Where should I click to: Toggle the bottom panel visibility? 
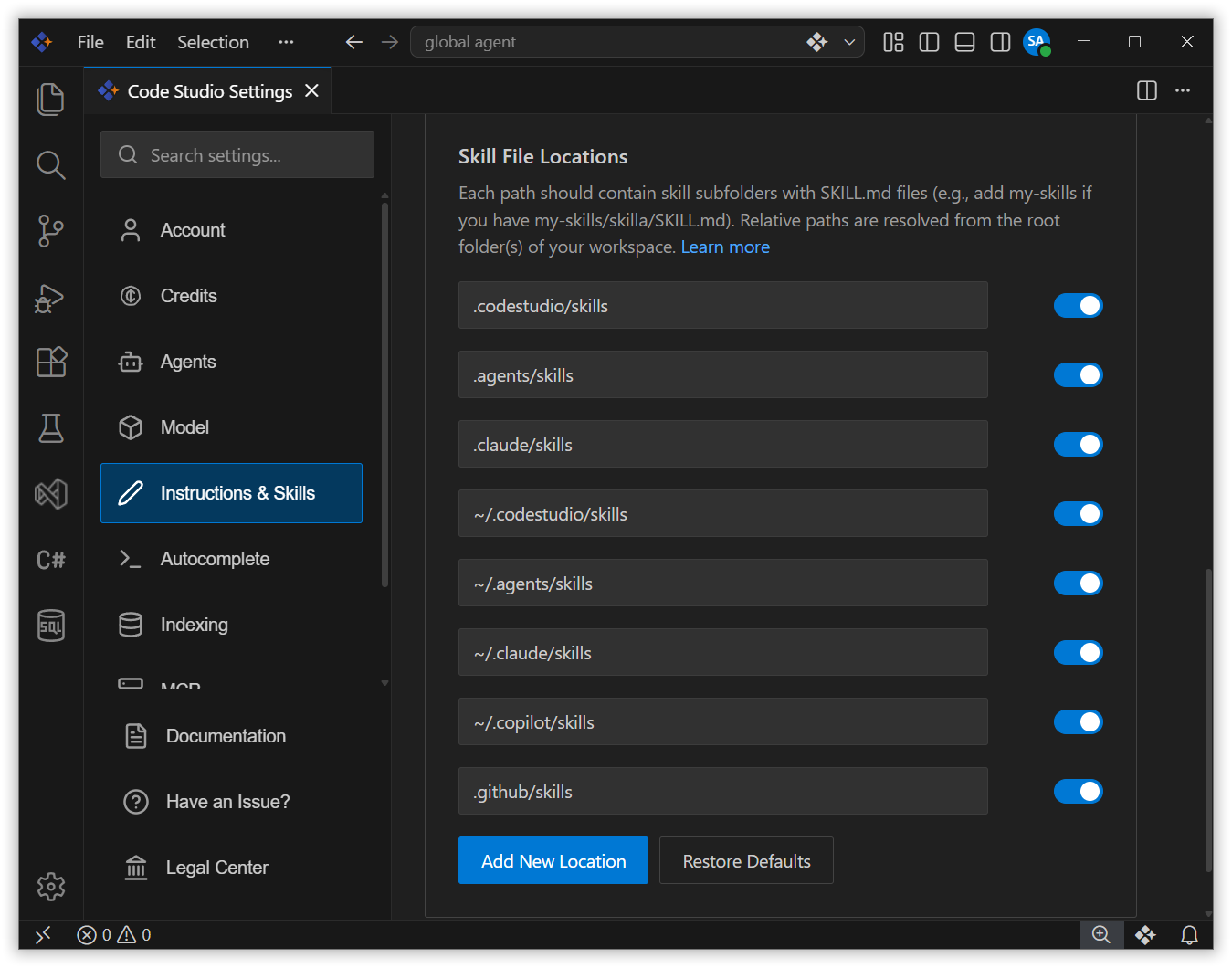(x=964, y=42)
